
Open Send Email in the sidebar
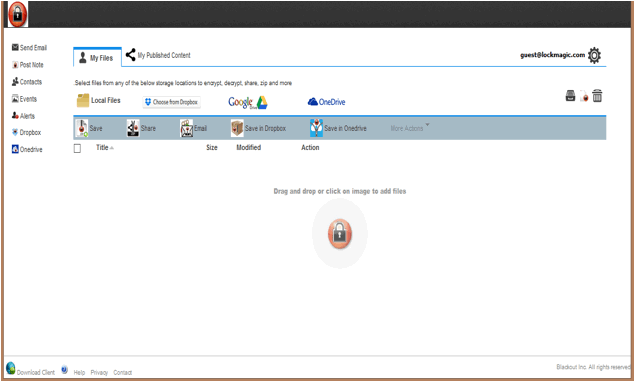tap(29, 48)
